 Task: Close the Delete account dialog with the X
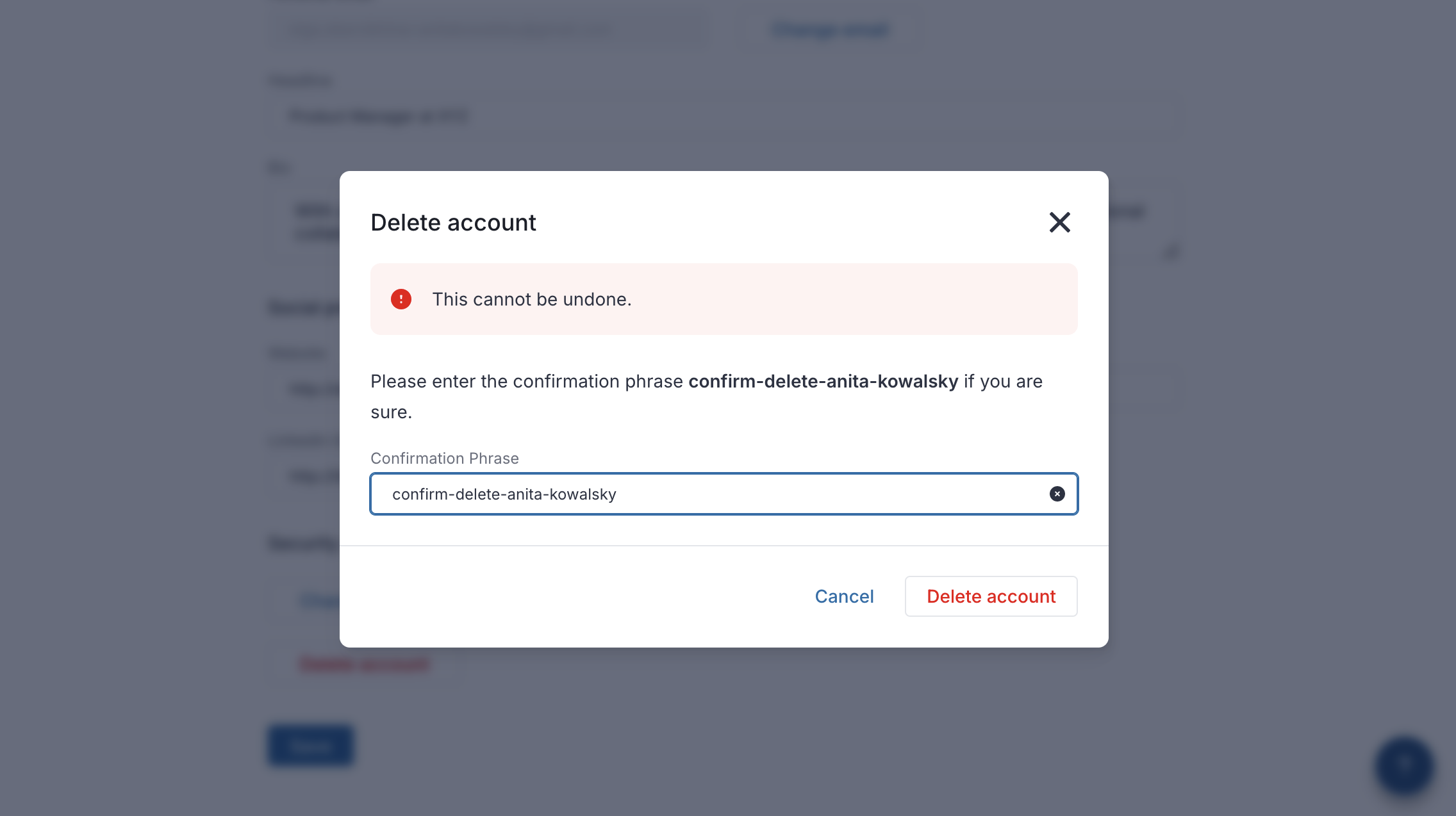tap(1059, 222)
